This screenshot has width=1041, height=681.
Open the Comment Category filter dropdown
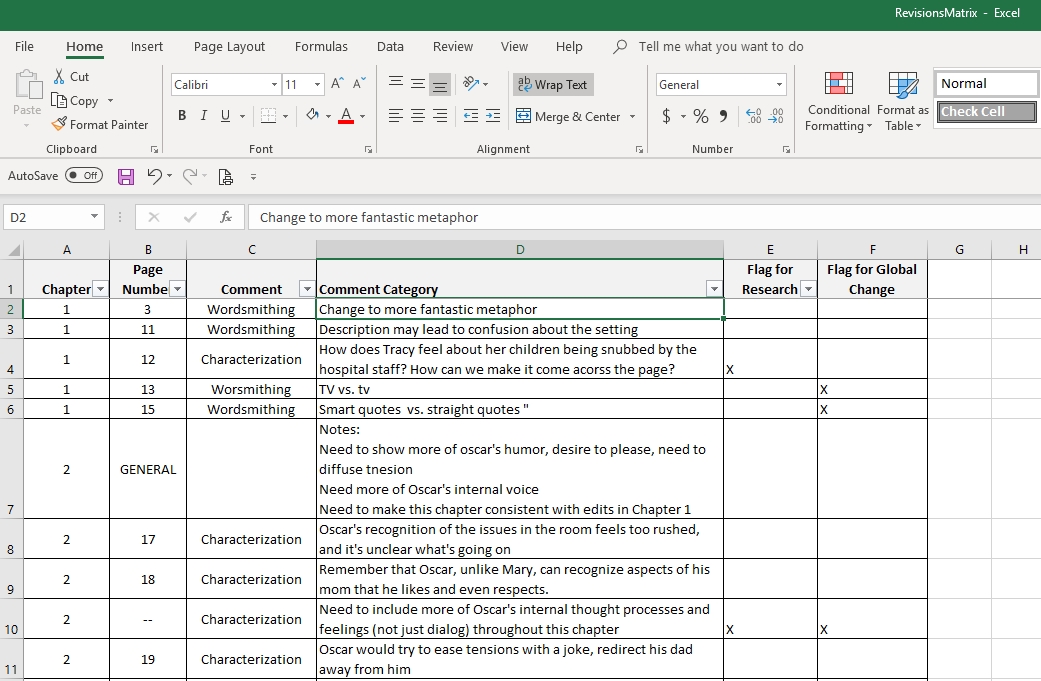[x=713, y=289]
